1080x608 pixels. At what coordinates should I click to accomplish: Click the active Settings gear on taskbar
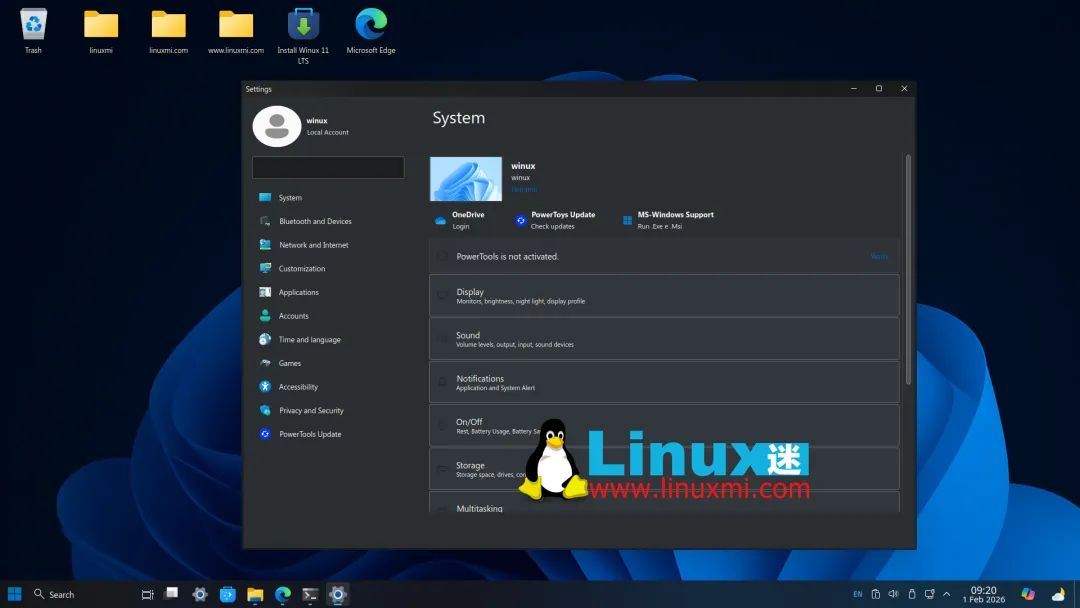338,594
